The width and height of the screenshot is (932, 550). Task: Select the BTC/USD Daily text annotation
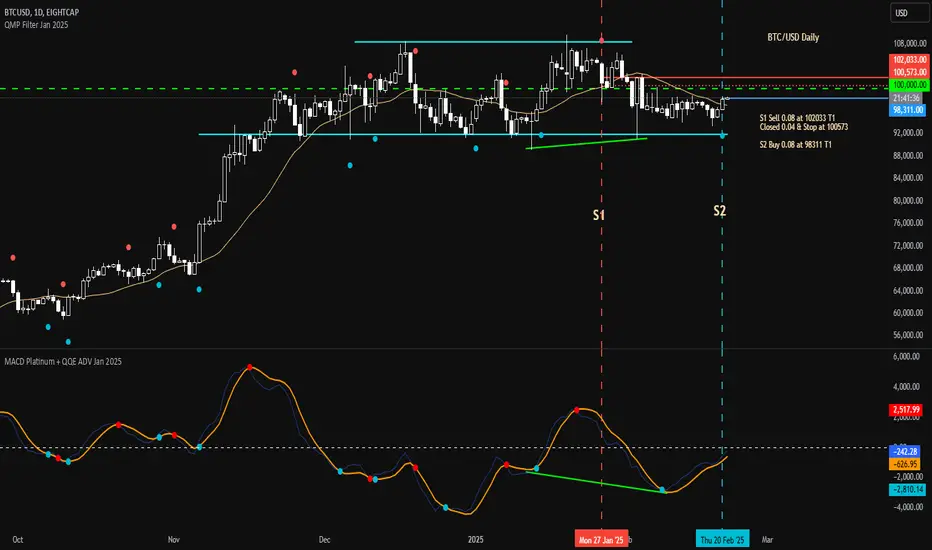[793, 37]
